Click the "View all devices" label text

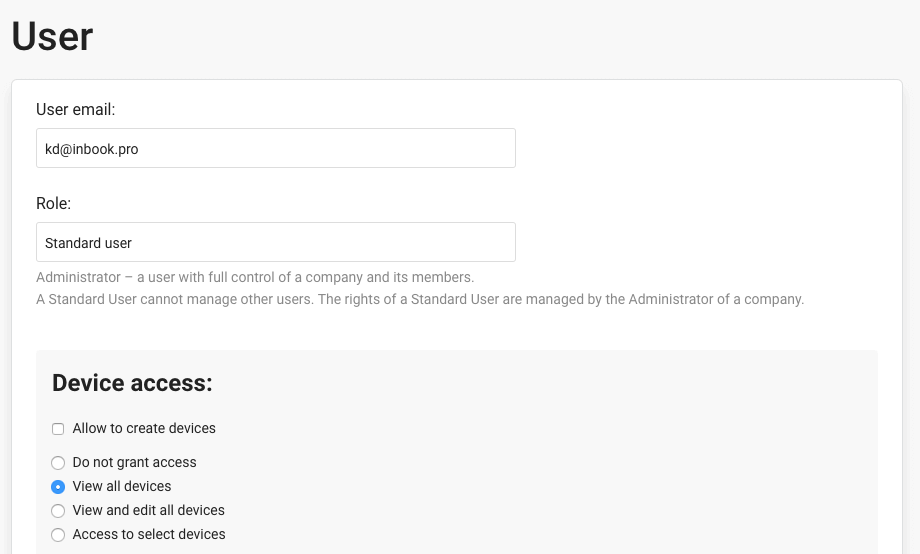[x=122, y=486]
